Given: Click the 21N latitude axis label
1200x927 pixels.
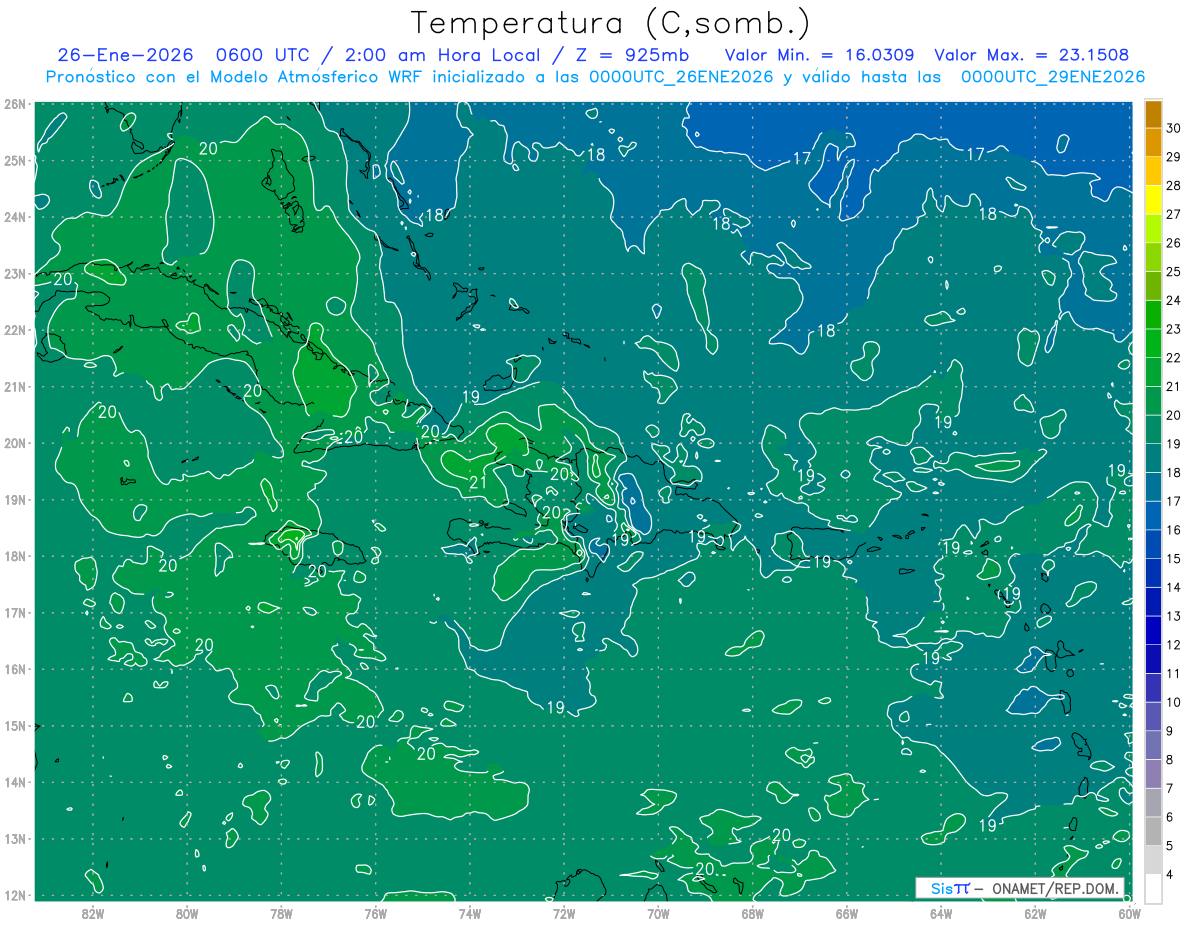Looking at the screenshot, I should (15, 387).
